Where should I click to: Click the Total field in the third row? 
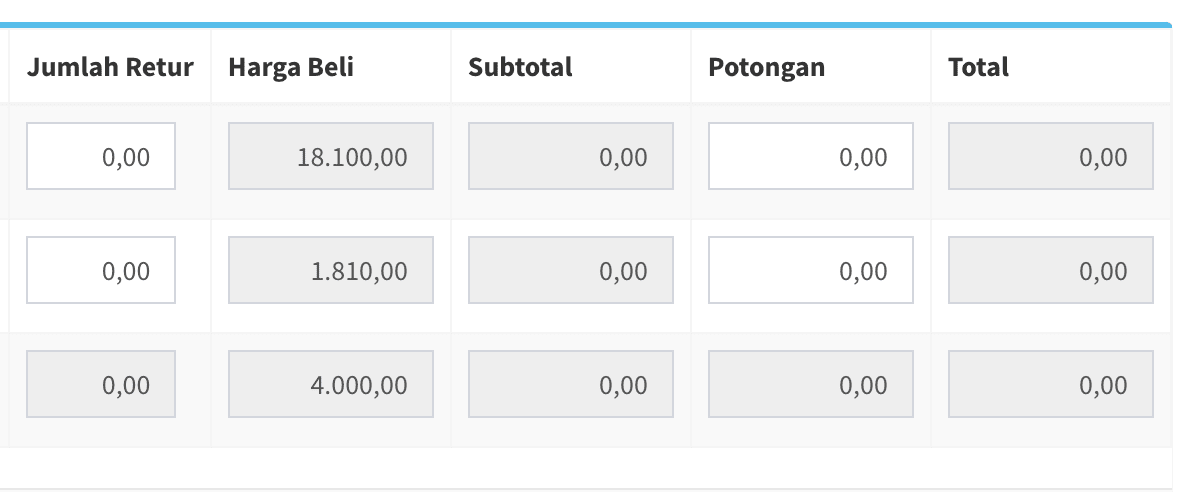(x=1051, y=384)
